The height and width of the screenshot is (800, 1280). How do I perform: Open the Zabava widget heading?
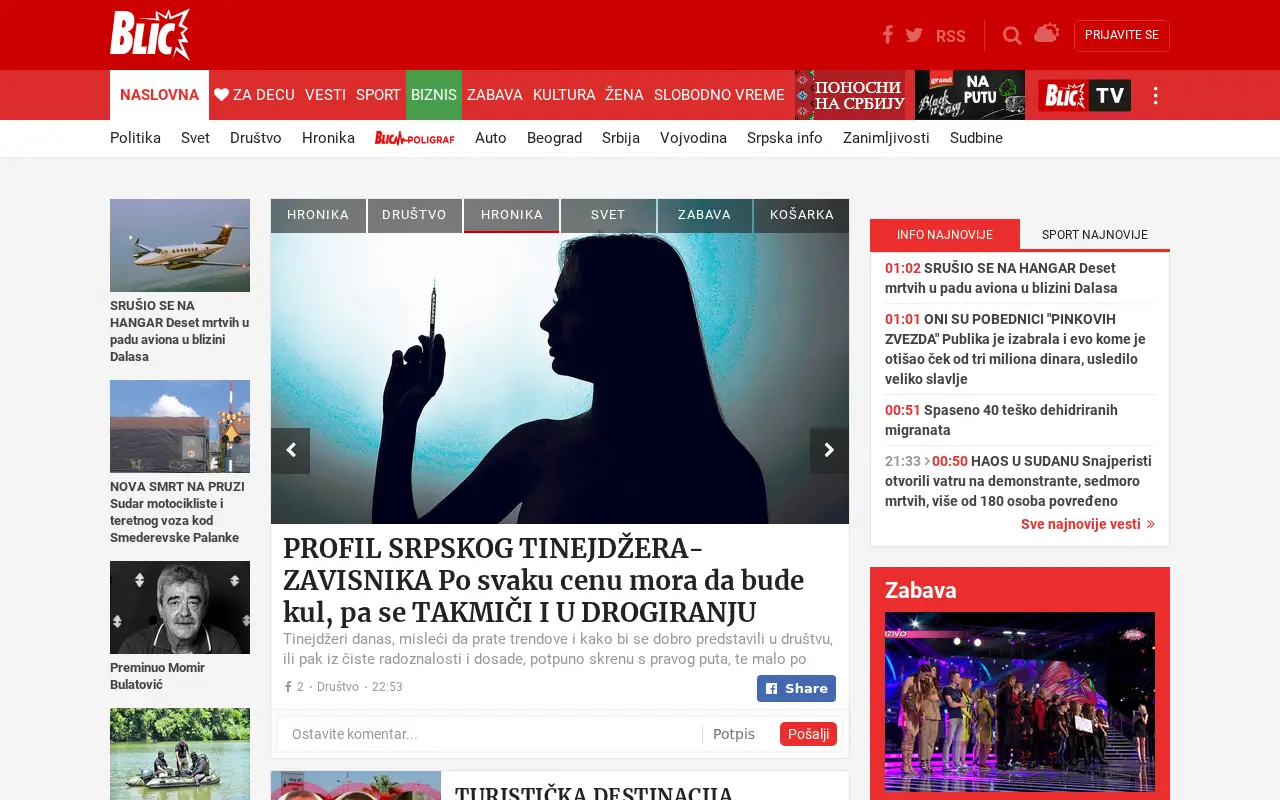pyautogui.click(x=921, y=590)
